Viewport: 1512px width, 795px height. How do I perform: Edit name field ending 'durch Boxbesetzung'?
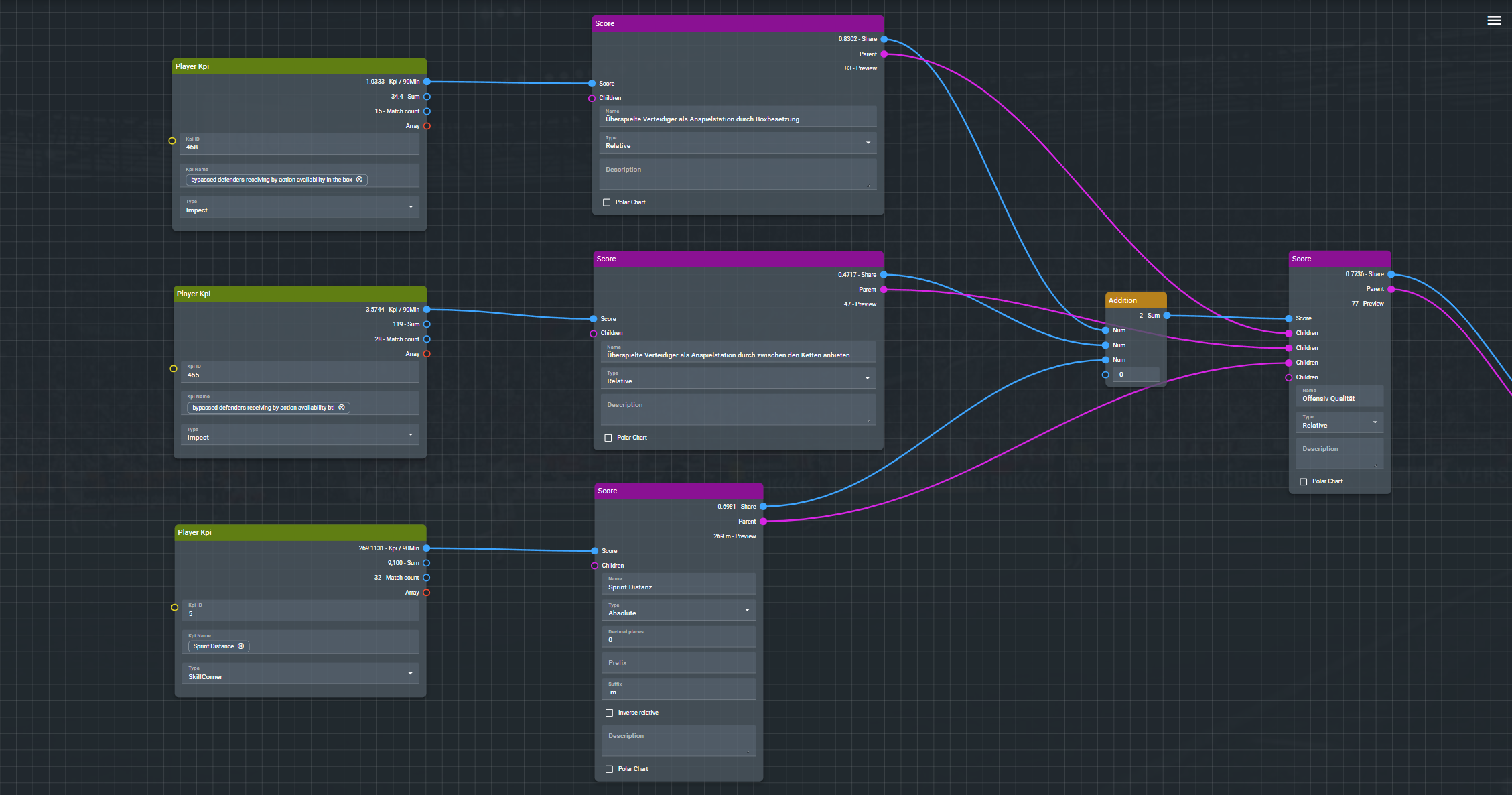738,116
